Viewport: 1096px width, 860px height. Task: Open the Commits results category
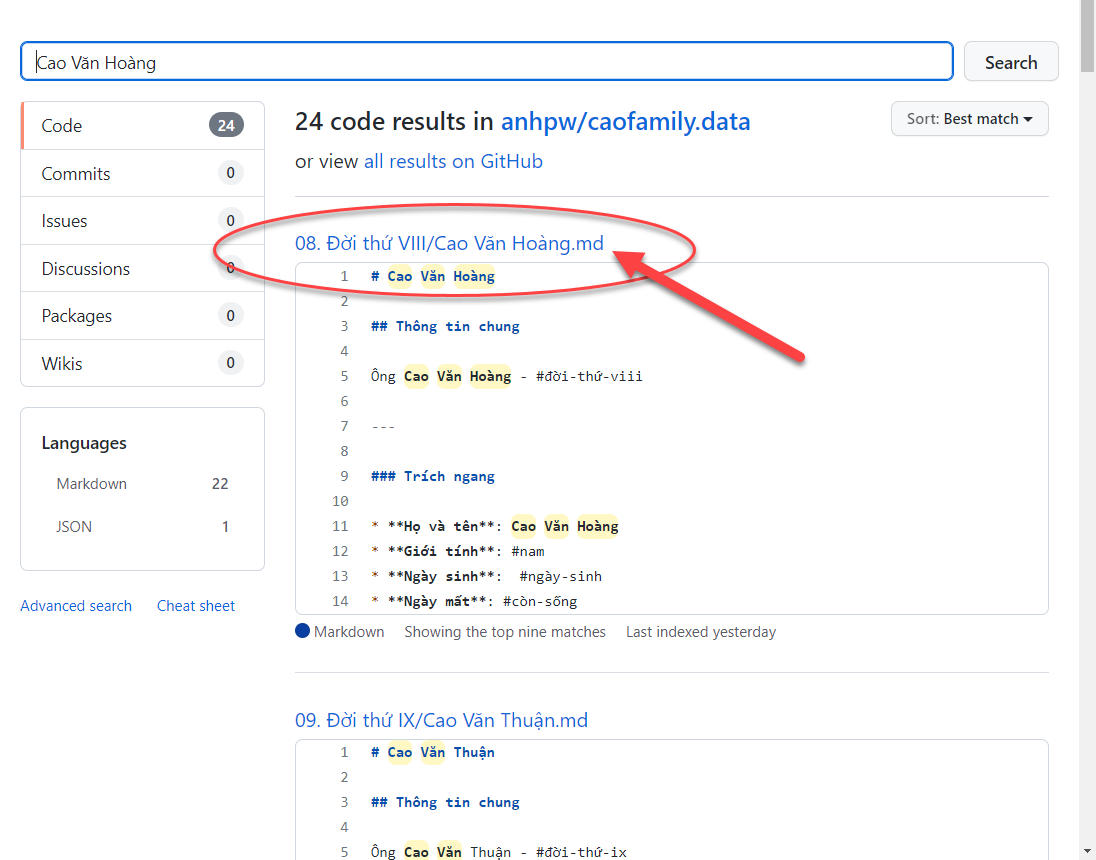click(142, 174)
